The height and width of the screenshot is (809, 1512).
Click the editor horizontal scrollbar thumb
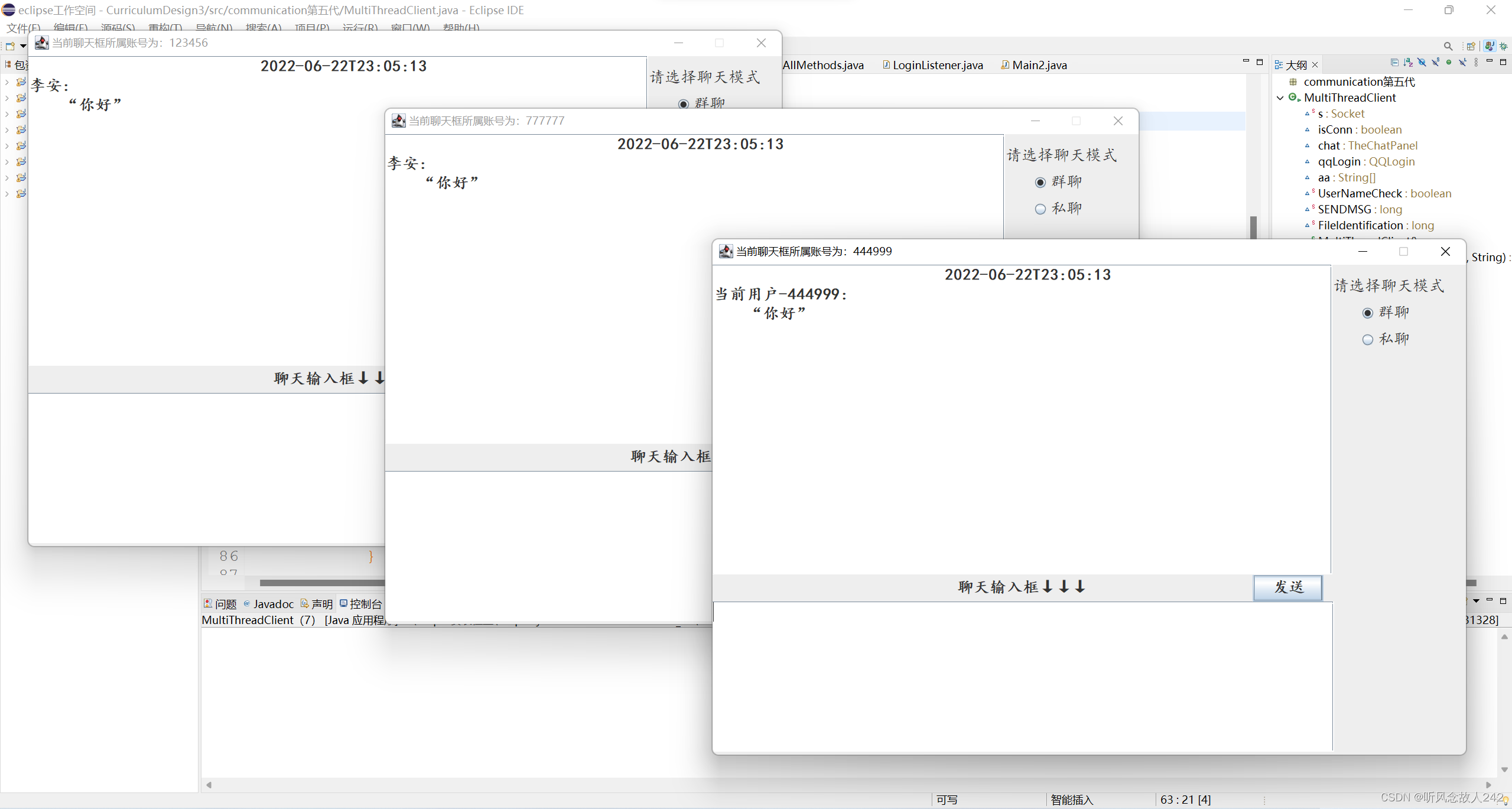click(322, 583)
